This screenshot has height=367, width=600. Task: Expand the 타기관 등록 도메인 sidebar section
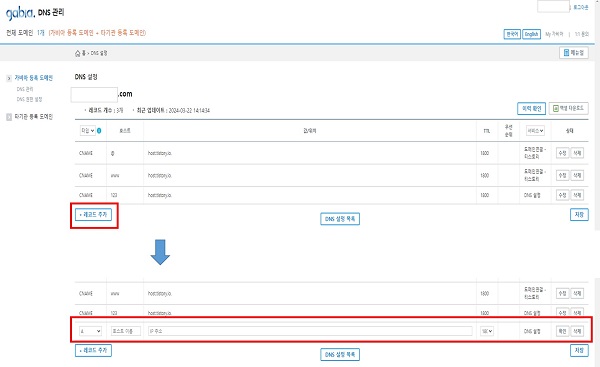click(9, 117)
